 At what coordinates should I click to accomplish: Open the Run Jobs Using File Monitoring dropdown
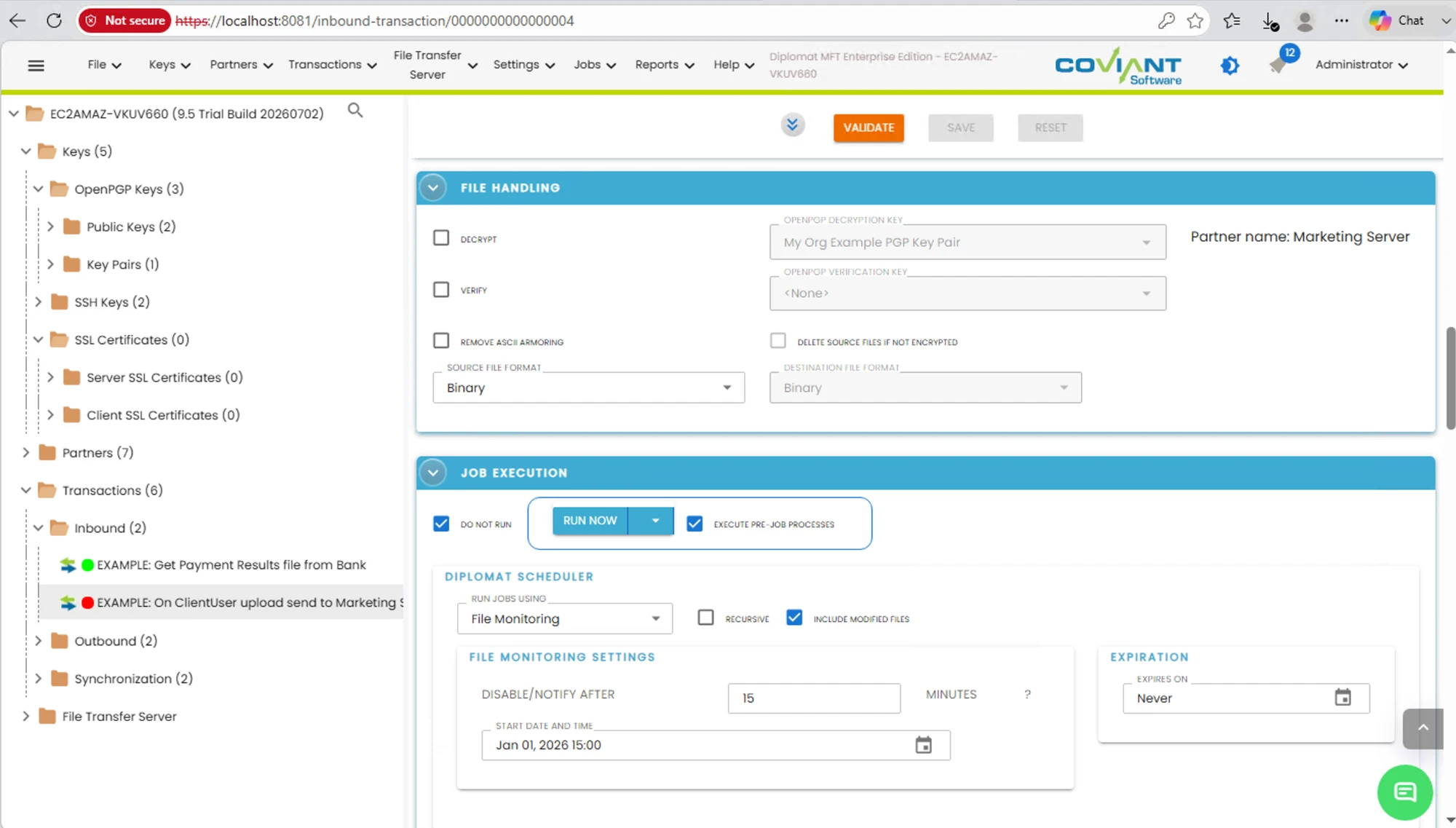click(x=564, y=618)
